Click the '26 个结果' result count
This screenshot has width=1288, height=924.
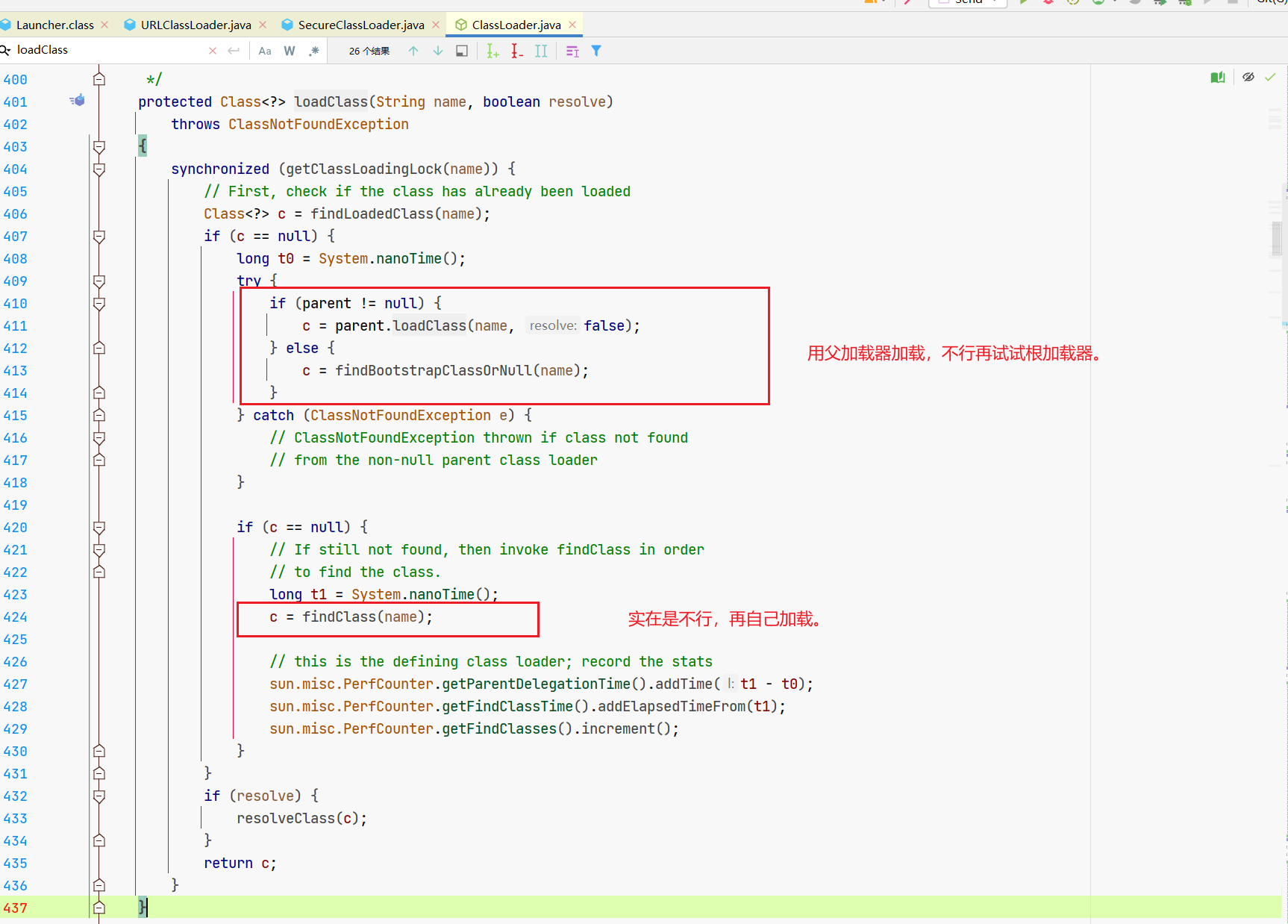[x=369, y=51]
